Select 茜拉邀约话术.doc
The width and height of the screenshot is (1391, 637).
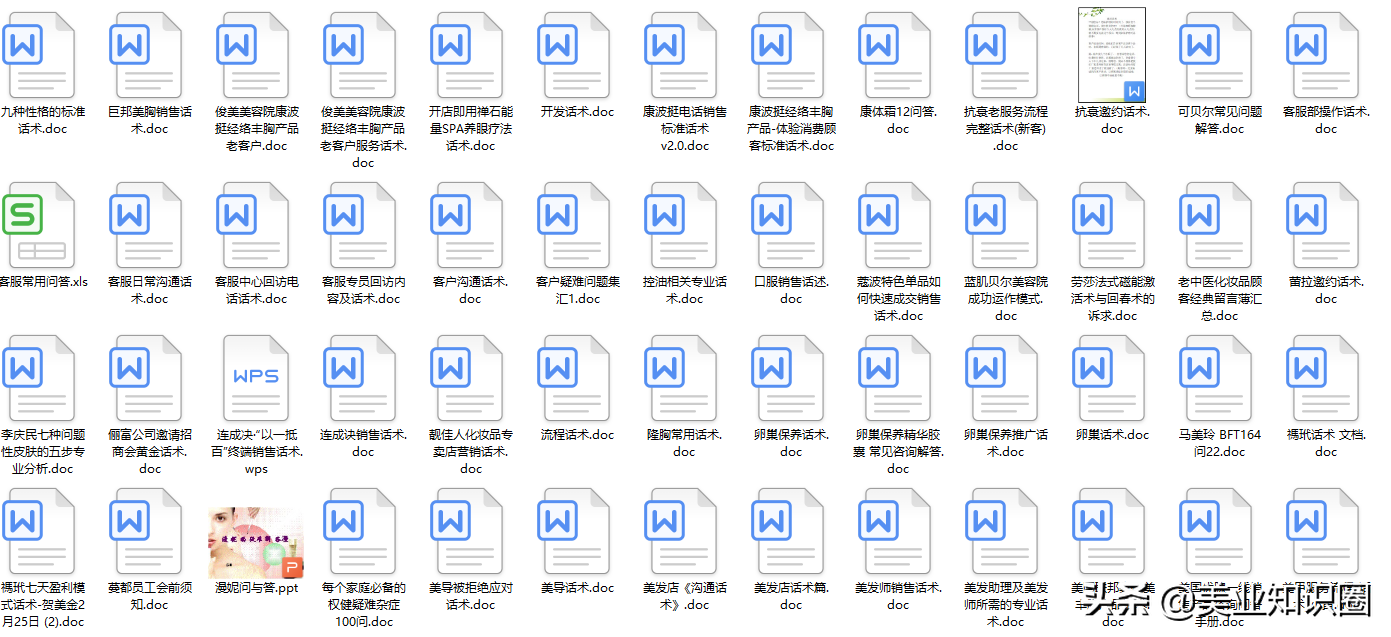click(x=1324, y=225)
